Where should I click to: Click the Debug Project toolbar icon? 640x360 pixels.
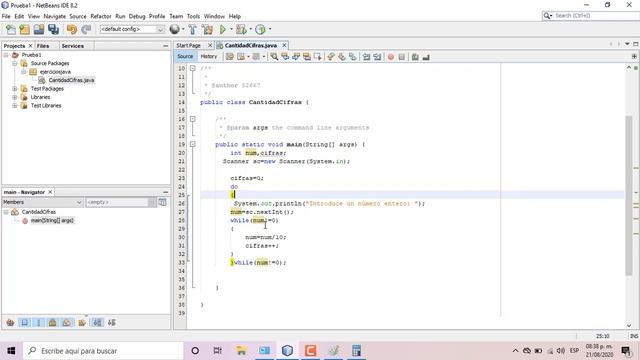tap(241, 29)
